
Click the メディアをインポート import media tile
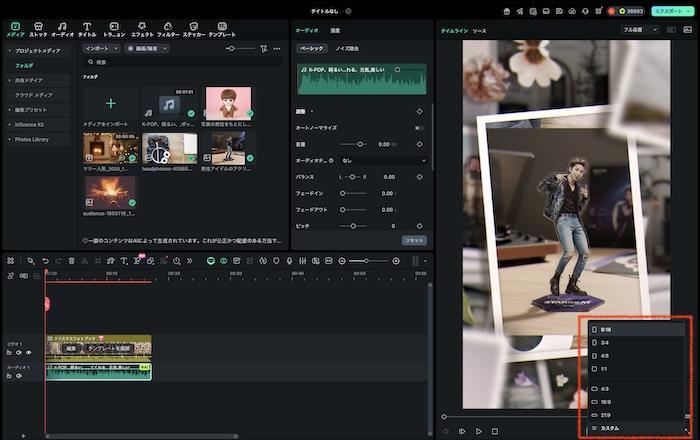coord(110,103)
